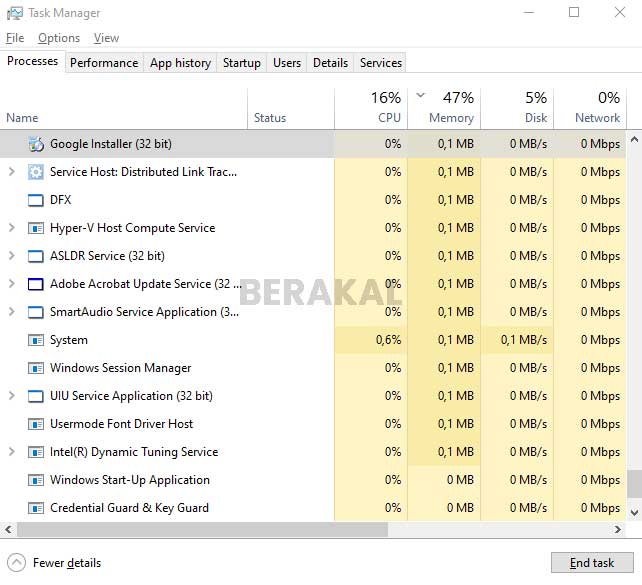Click the System process icon
The width and height of the screenshot is (642, 585).
click(36, 340)
